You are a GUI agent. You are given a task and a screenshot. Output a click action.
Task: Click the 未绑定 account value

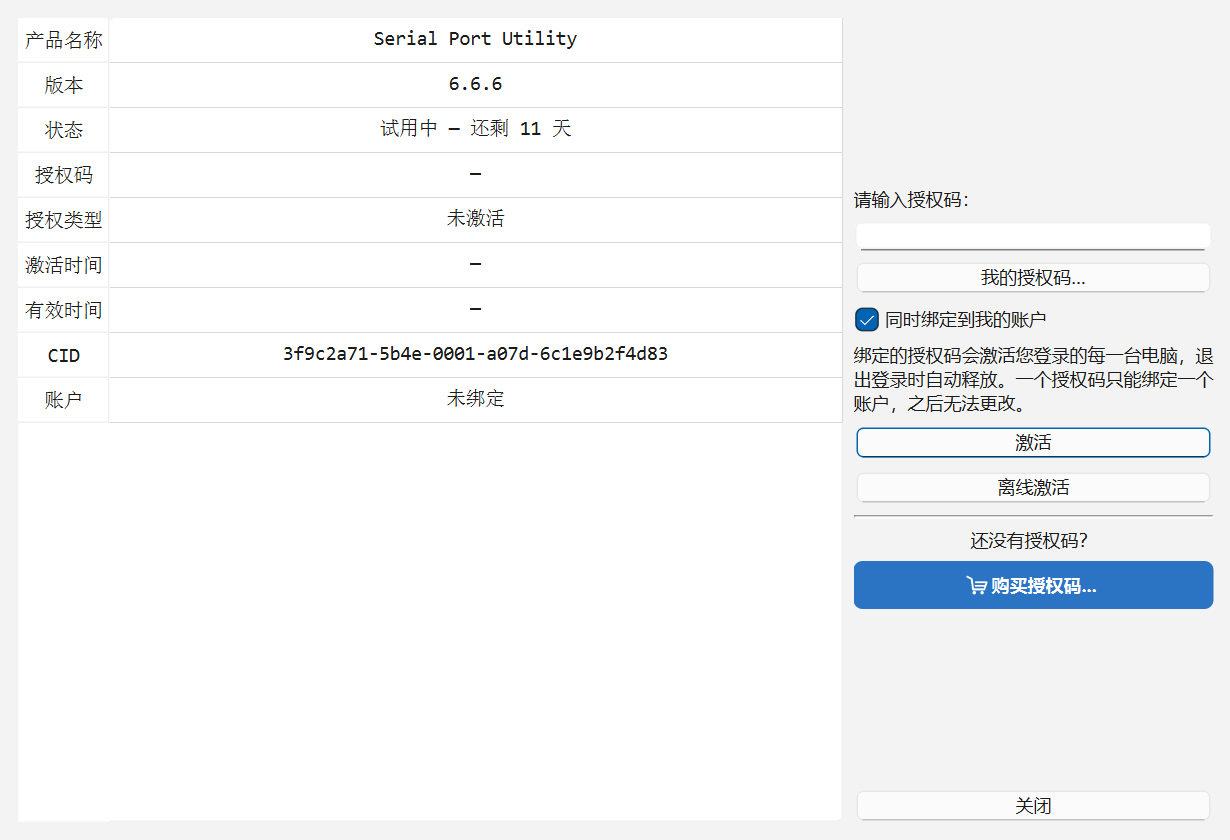[475, 399]
